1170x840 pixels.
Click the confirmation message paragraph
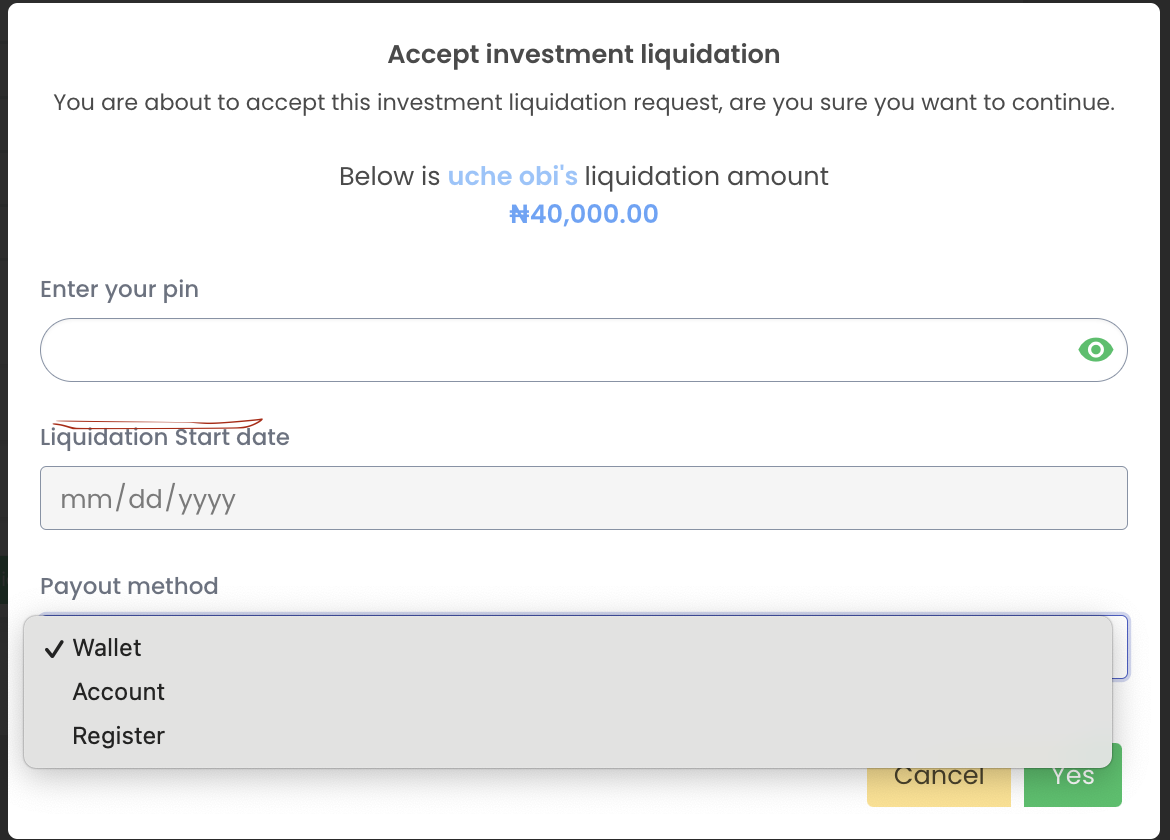[583, 103]
